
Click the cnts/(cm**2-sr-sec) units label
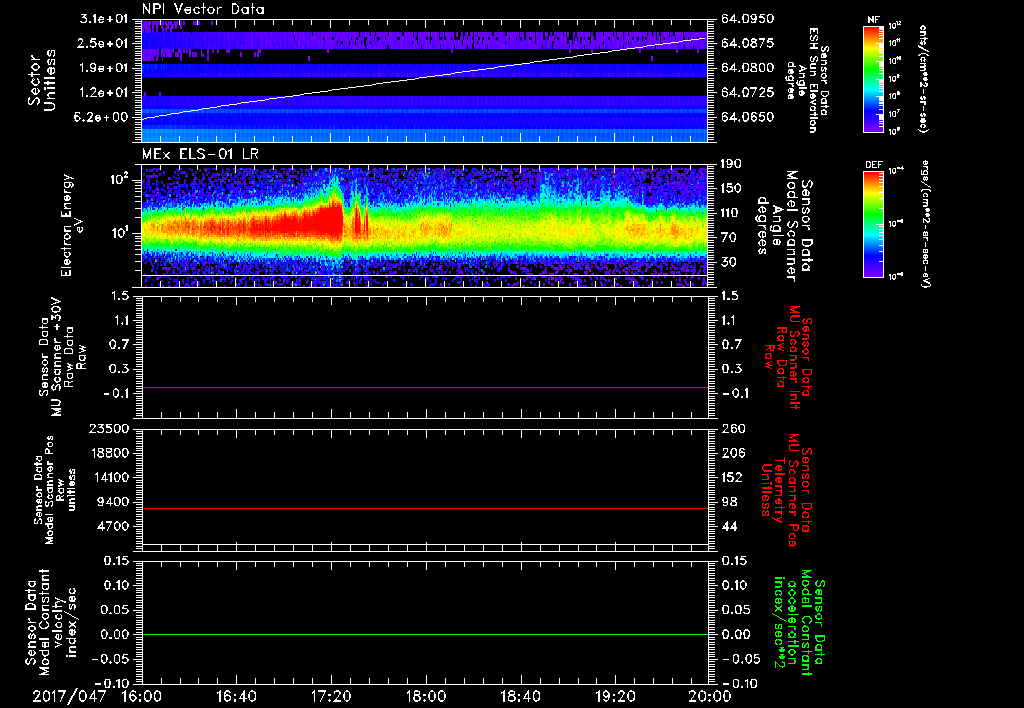923,79
